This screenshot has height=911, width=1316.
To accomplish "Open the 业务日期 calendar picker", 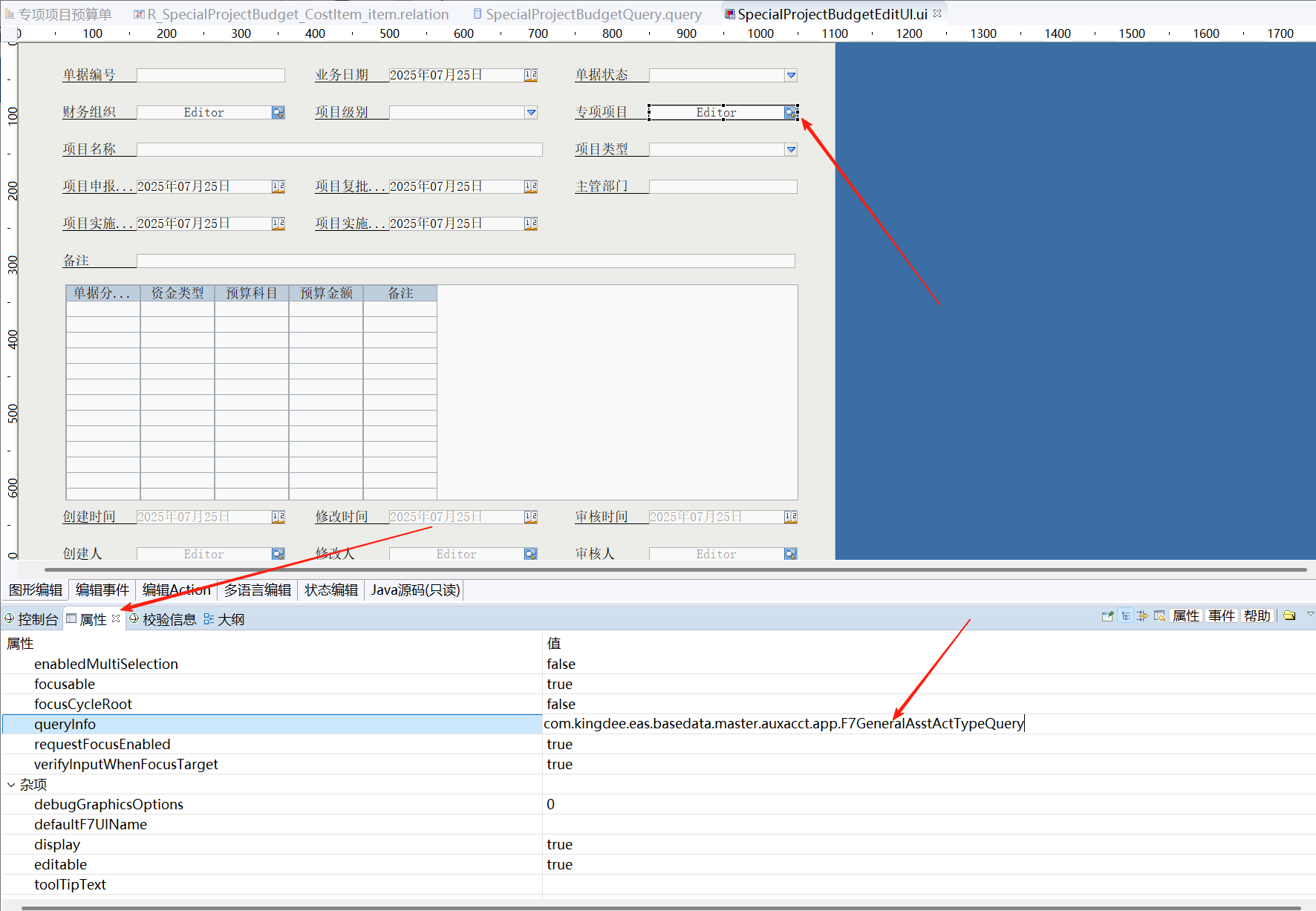I will point(530,75).
